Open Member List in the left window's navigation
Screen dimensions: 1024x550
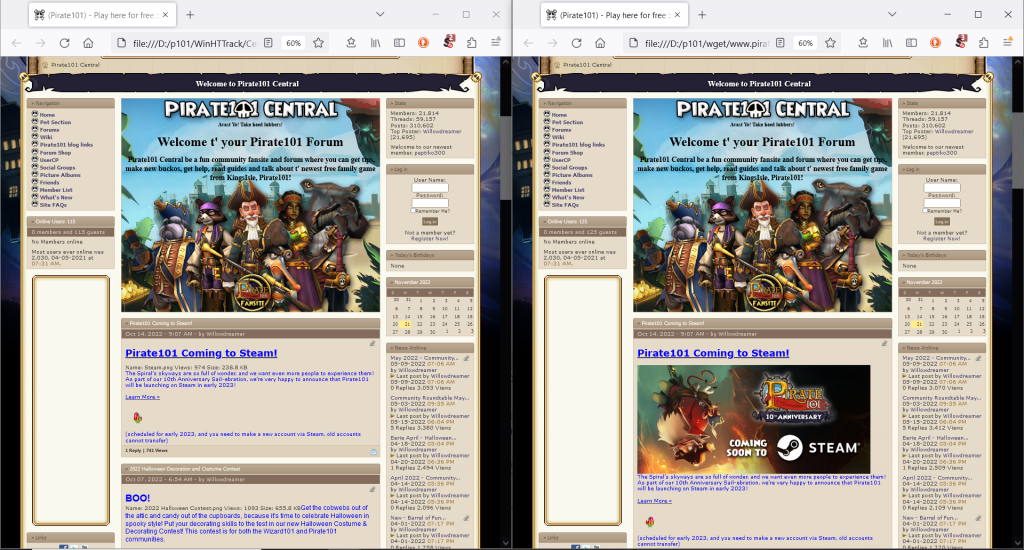coord(56,190)
